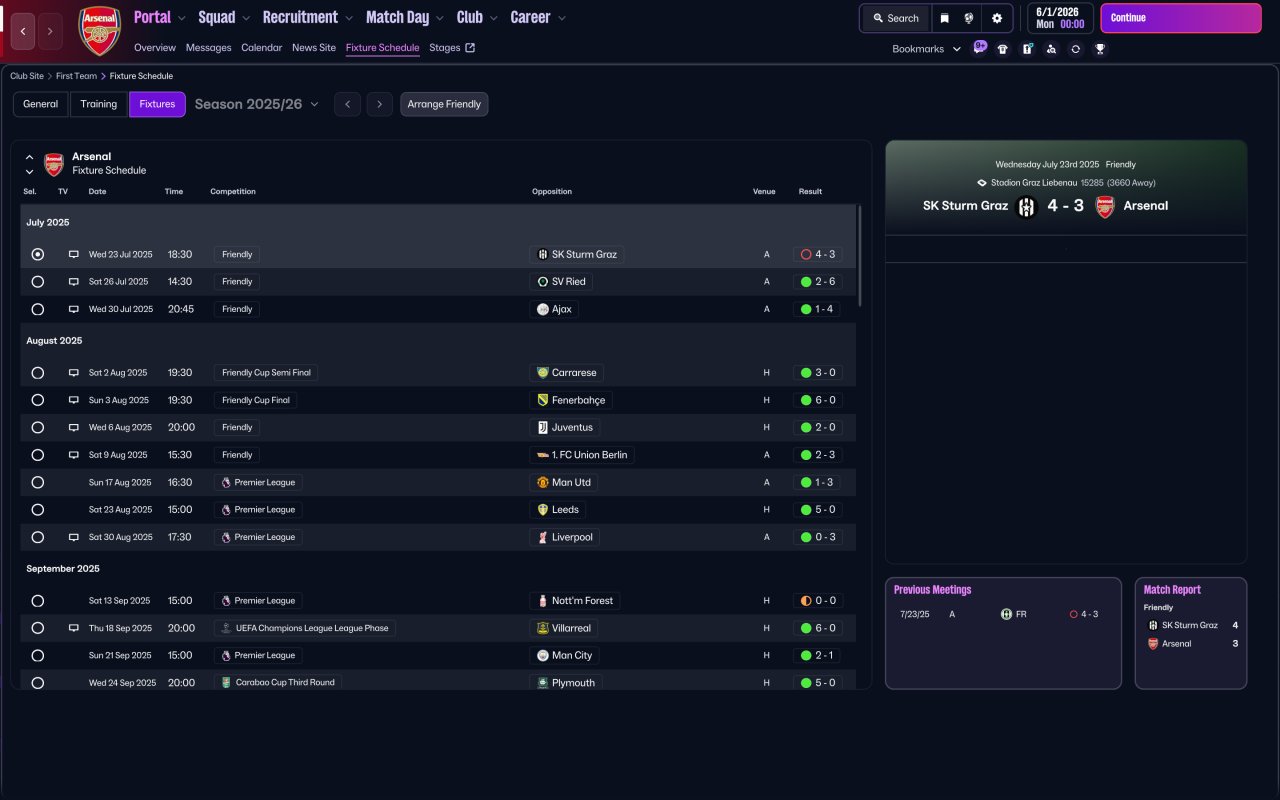The height and width of the screenshot is (800, 1280).
Task: Expand the Squad menu chevron
Action: (246, 18)
